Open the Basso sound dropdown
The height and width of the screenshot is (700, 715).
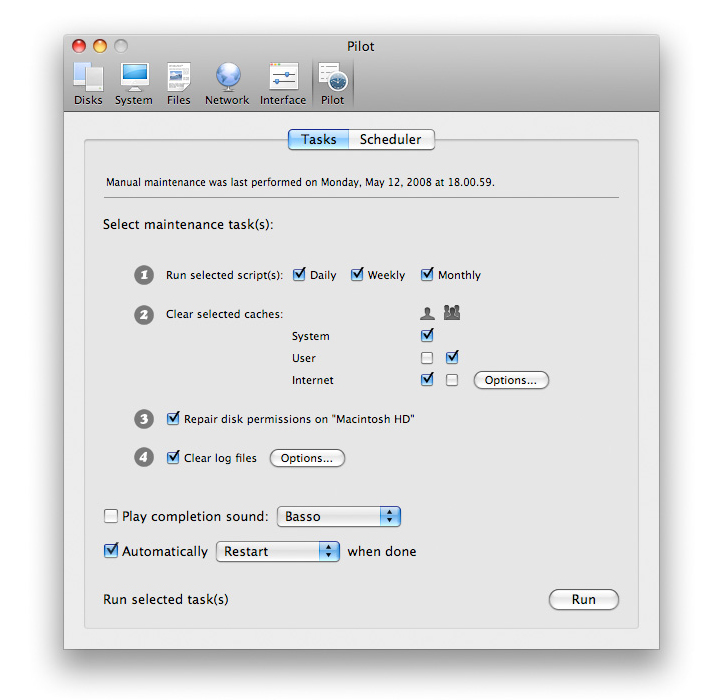(339, 516)
